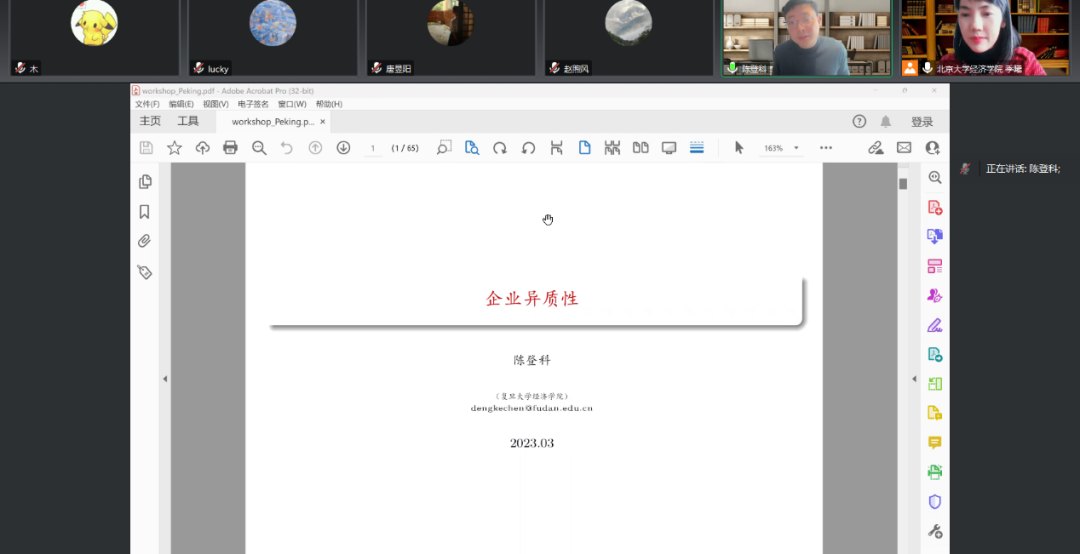Open the 文件(F) menu
This screenshot has width=1080, height=554.
[147, 104]
